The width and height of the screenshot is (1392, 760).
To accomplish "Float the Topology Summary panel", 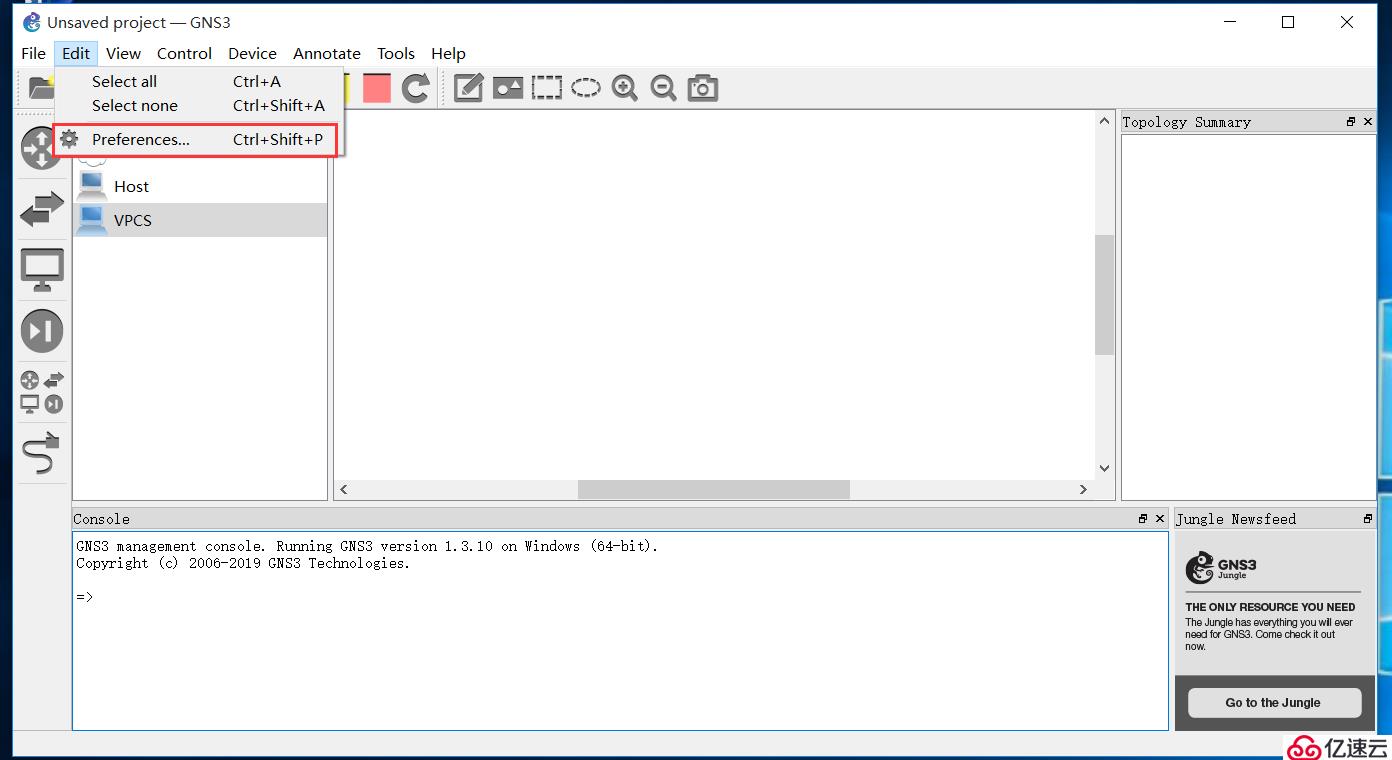I will 1351,122.
